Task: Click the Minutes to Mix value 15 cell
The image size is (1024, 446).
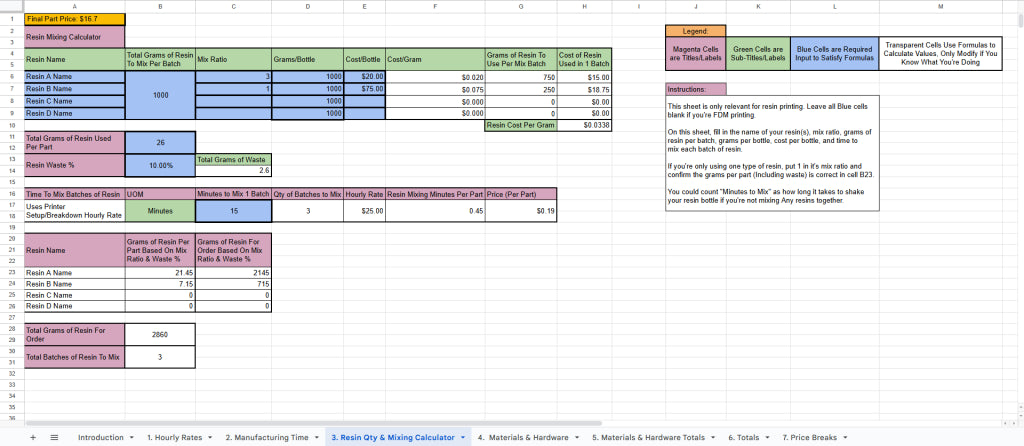Action: 233,211
